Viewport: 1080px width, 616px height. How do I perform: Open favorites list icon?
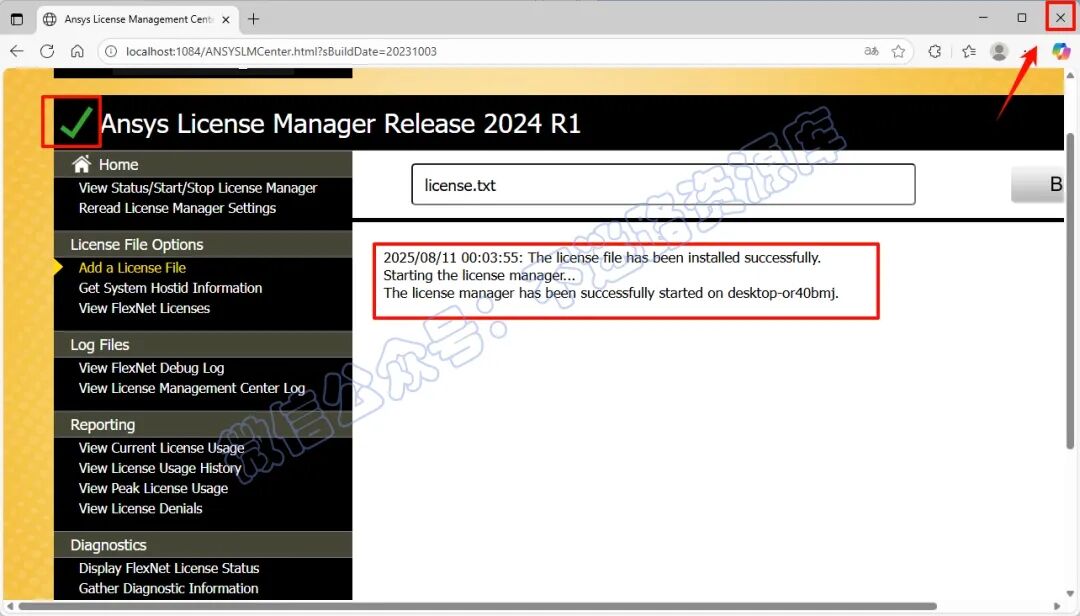click(x=969, y=51)
